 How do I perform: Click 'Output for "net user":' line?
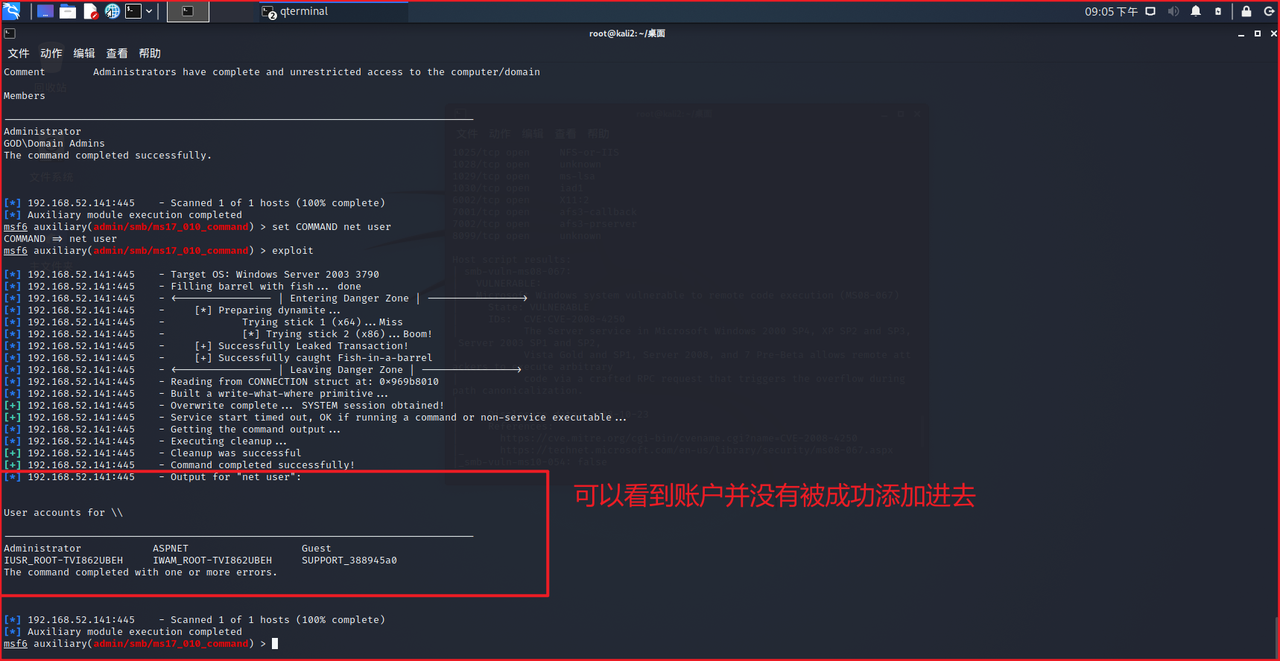[x=236, y=477]
